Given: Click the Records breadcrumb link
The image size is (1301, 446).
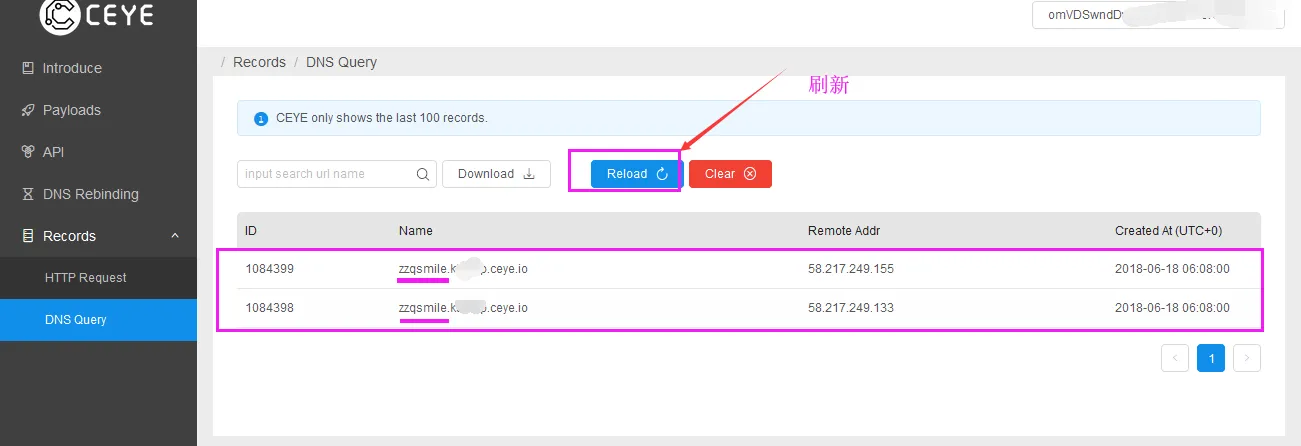Looking at the screenshot, I should point(259,62).
